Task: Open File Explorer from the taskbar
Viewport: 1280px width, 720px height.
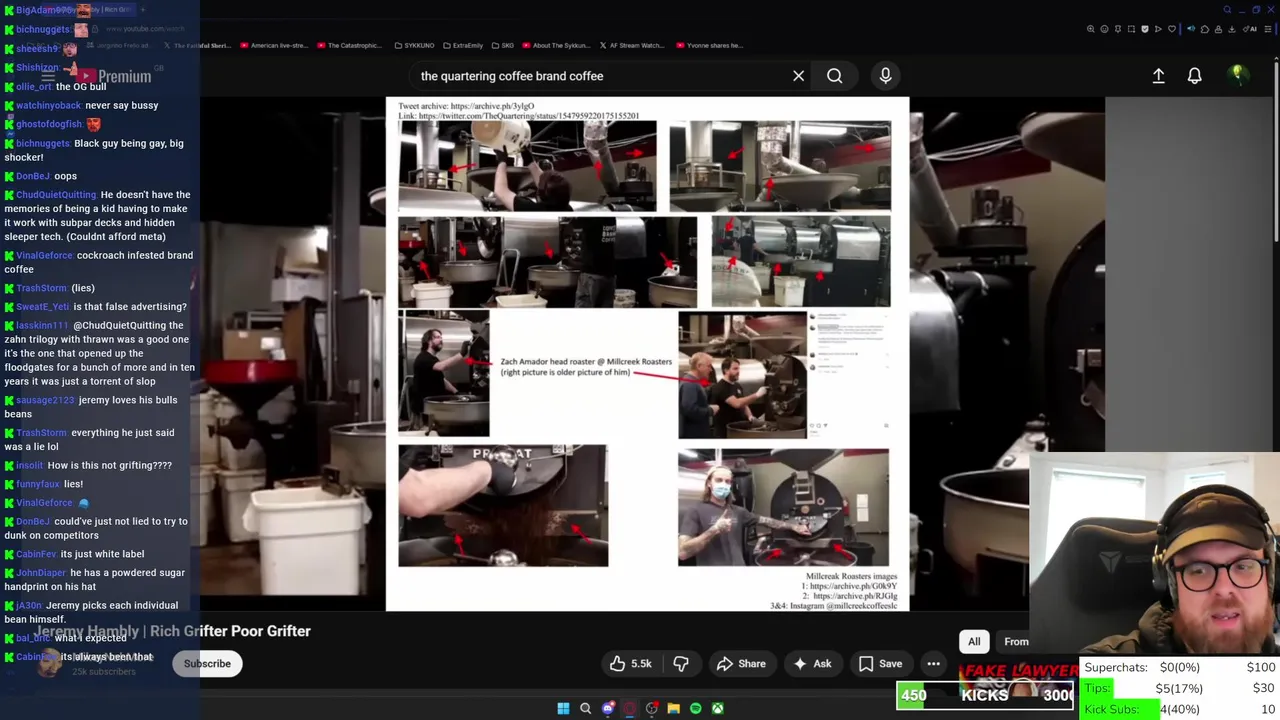Action: click(674, 708)
